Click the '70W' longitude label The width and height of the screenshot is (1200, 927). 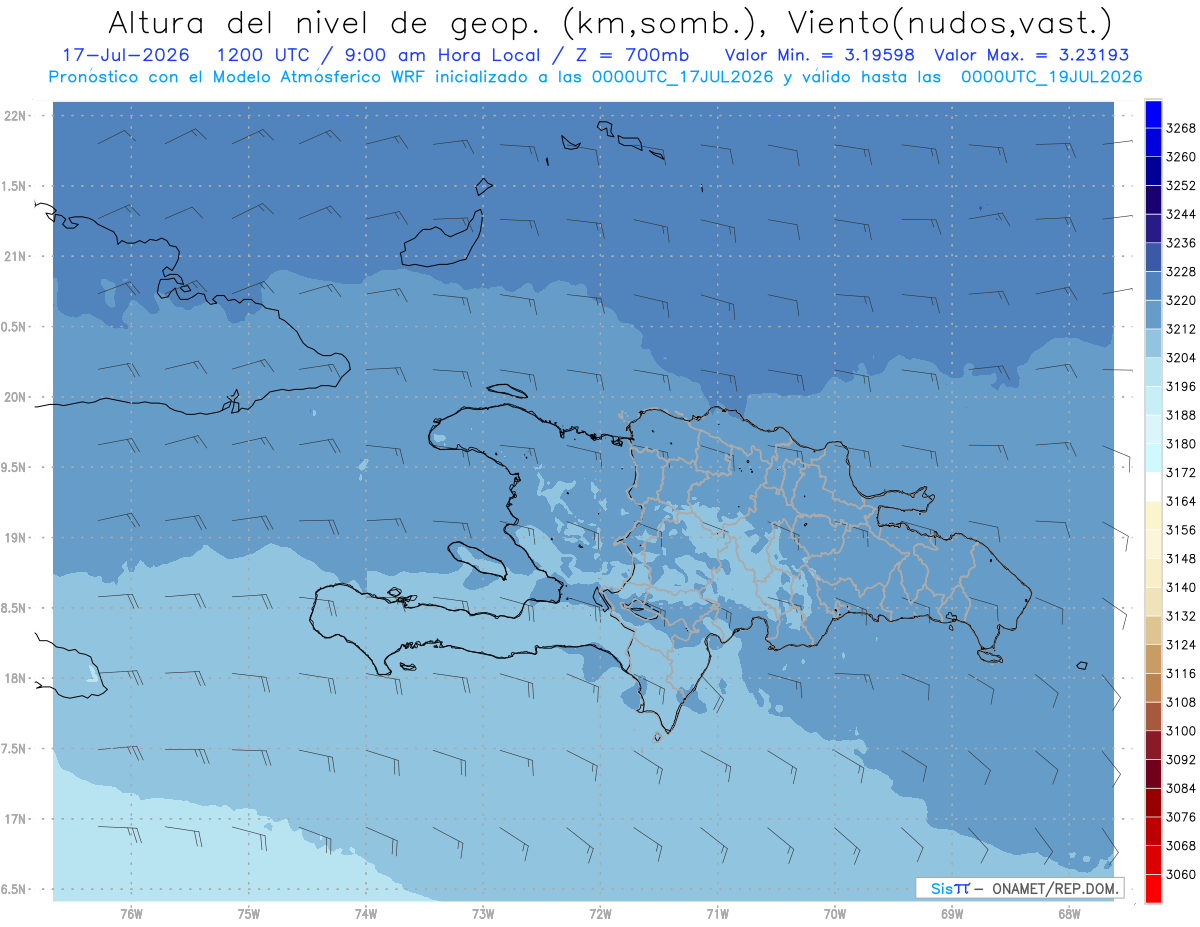click(835, 913)
